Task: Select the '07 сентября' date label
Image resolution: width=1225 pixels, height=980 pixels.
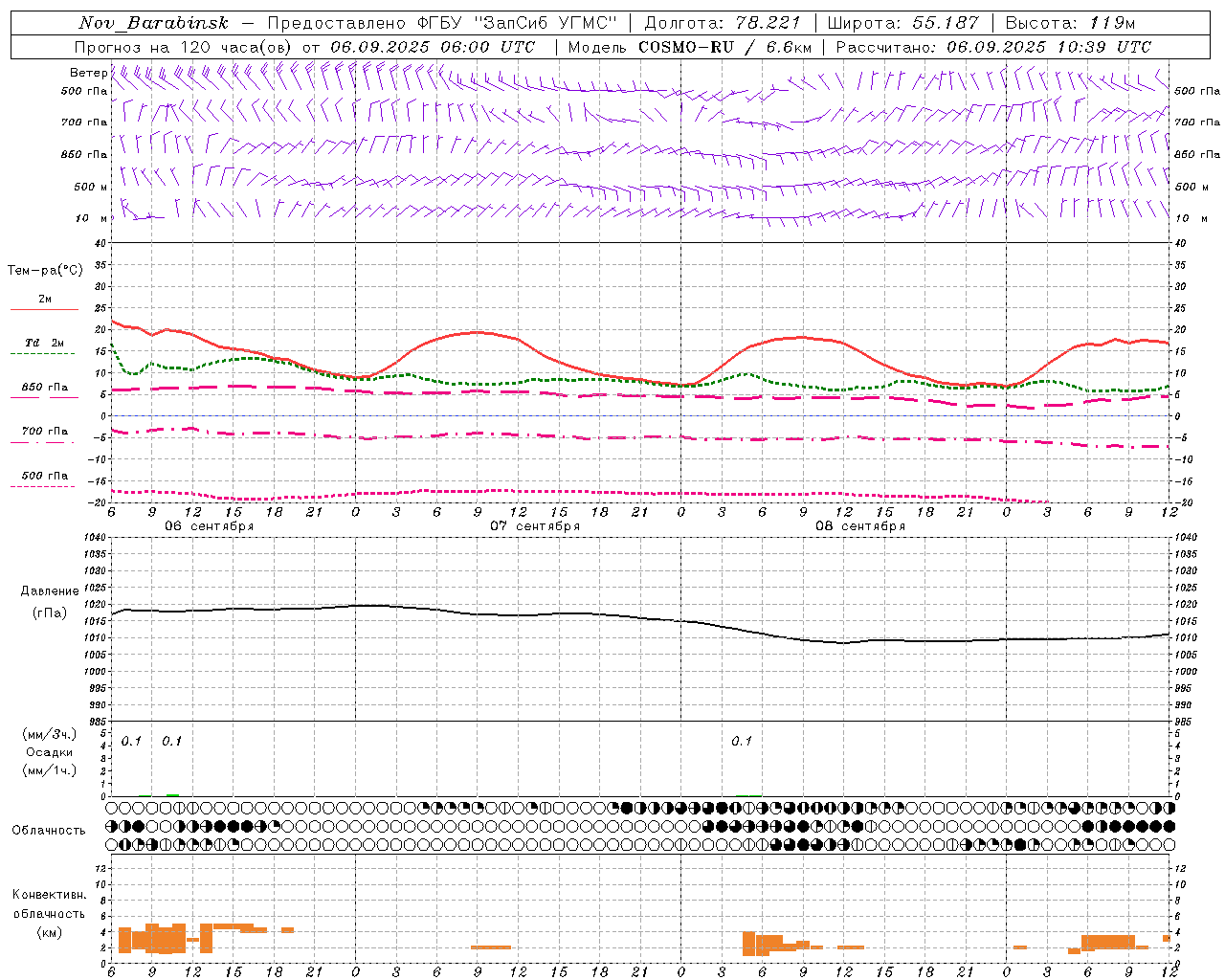Action: (x=535, y=526)
